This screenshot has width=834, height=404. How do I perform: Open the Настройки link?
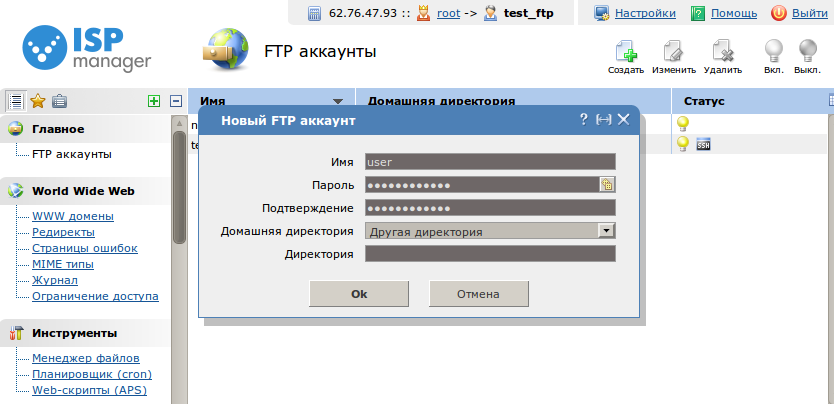(x=645, y=13)
